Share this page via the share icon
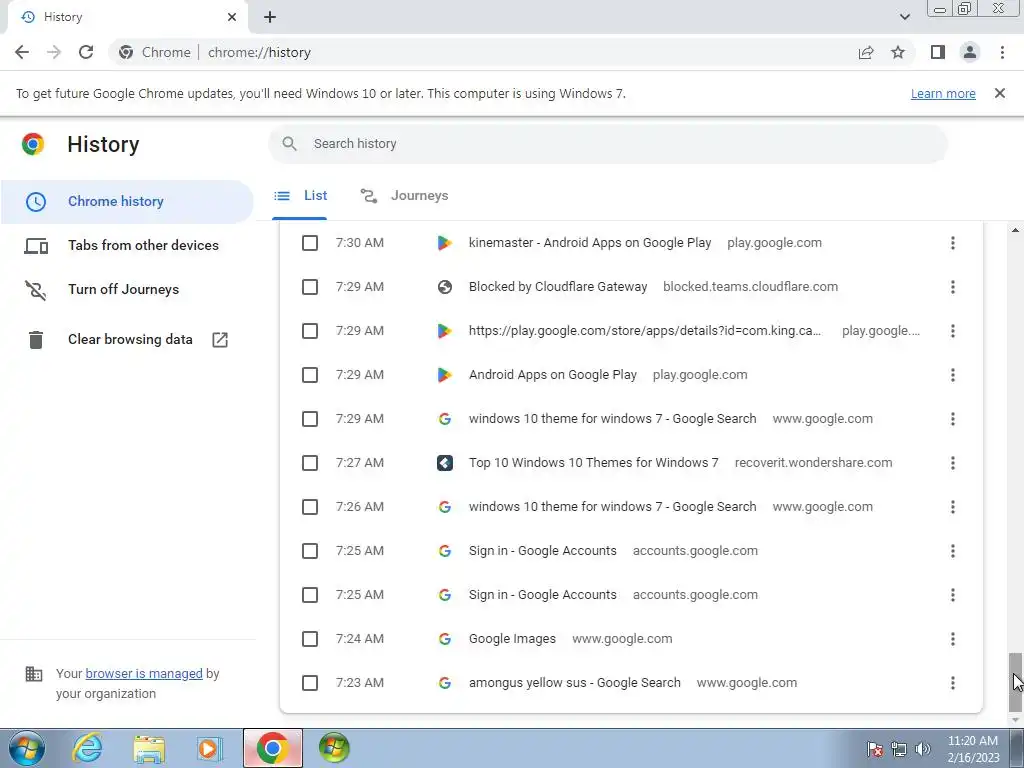 click(866, 52)
